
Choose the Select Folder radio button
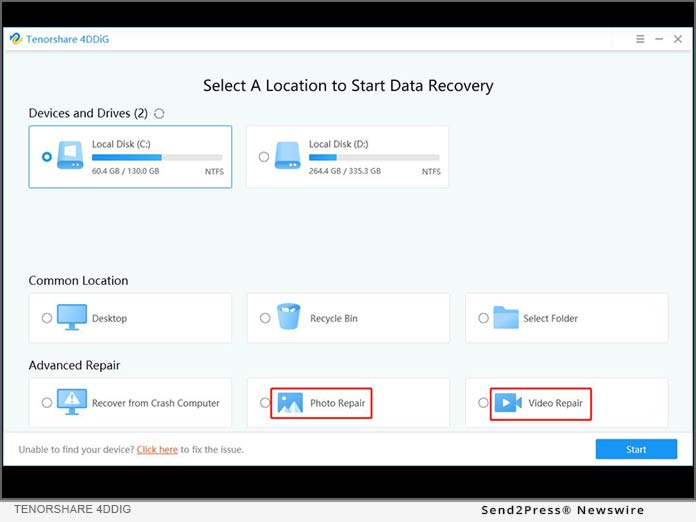(483, 318)
